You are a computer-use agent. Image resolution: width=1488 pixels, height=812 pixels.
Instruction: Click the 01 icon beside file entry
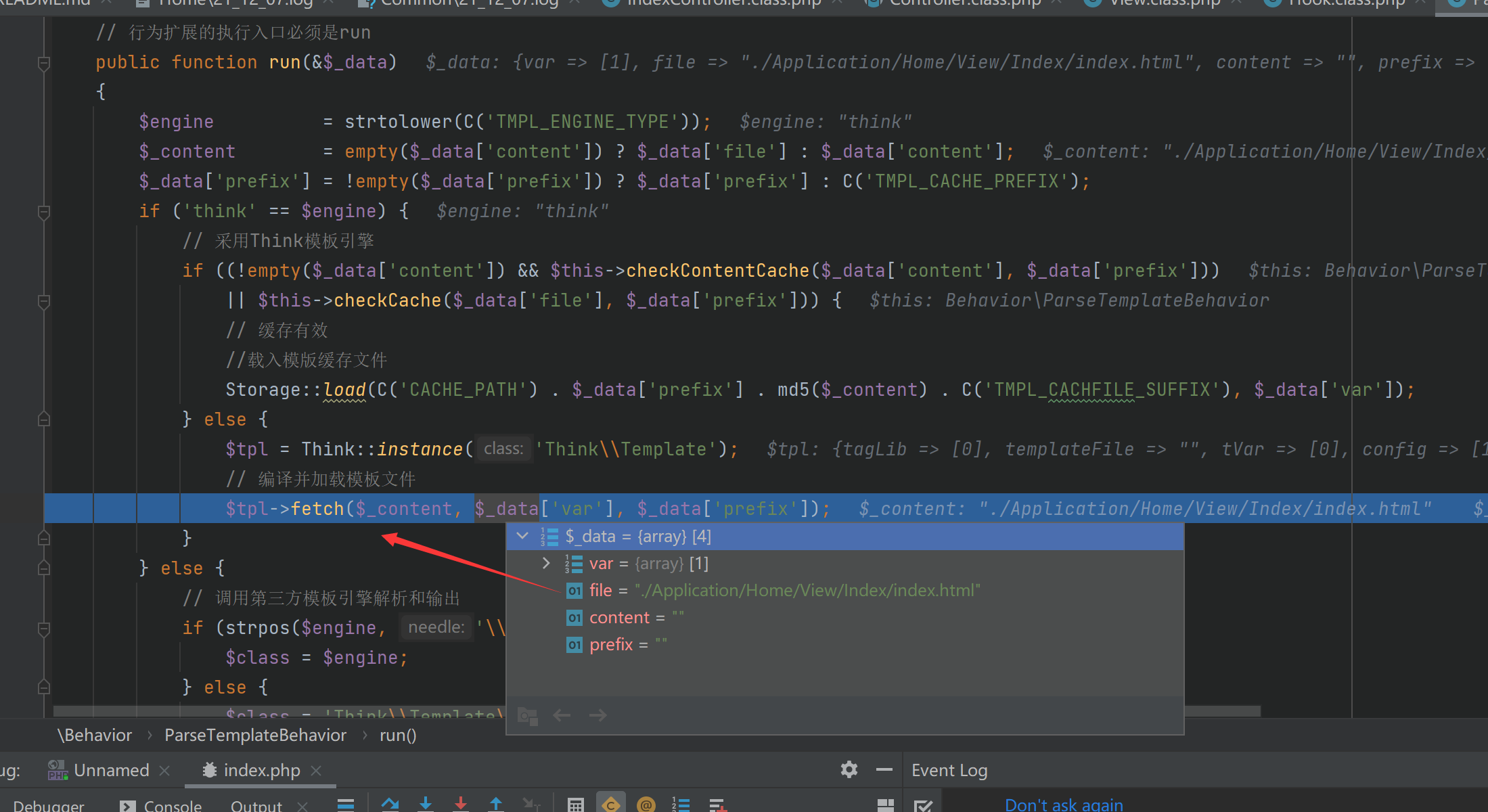tap(574, 591)
